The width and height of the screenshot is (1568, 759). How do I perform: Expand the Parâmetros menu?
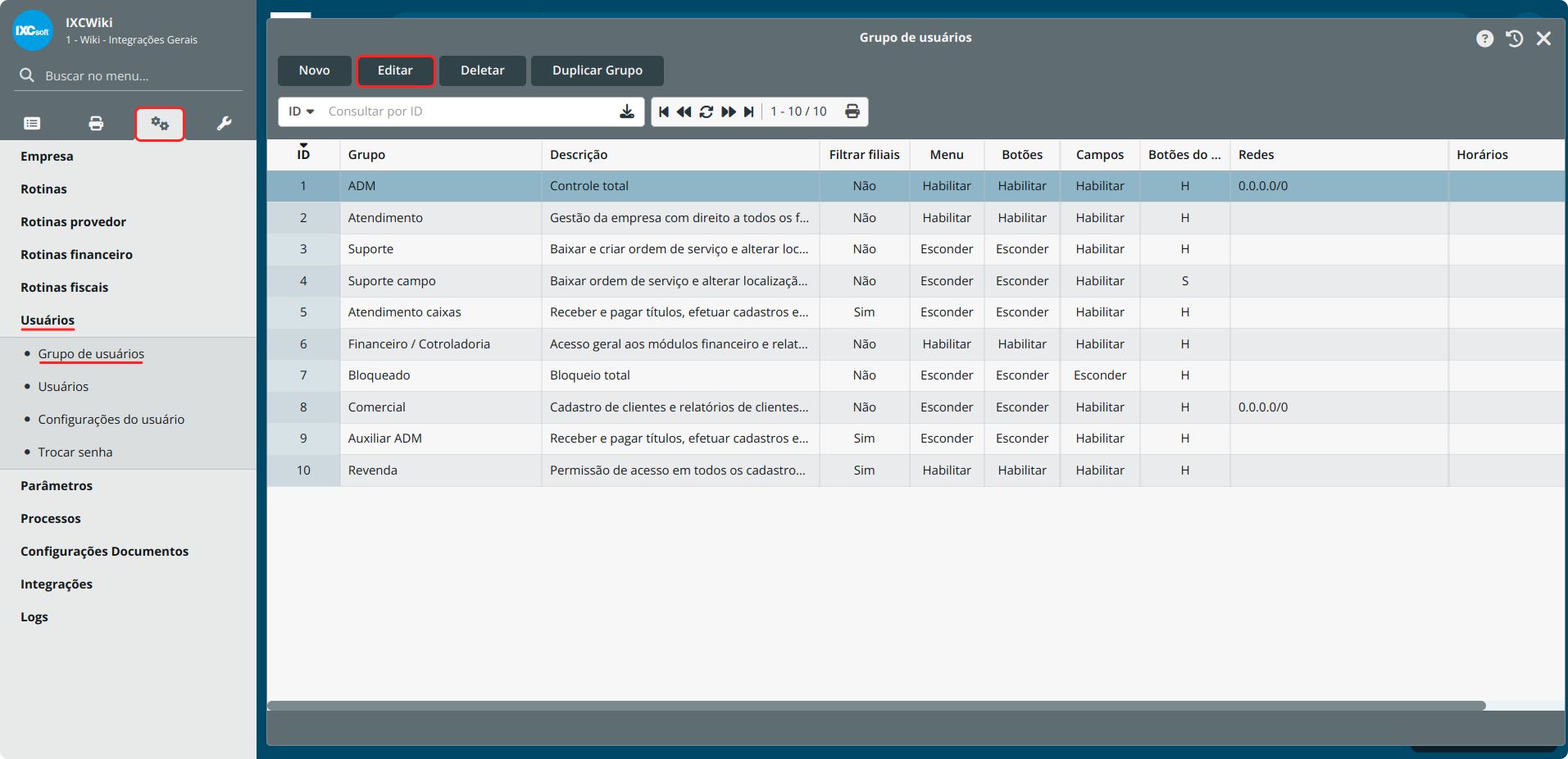[57, 486]
